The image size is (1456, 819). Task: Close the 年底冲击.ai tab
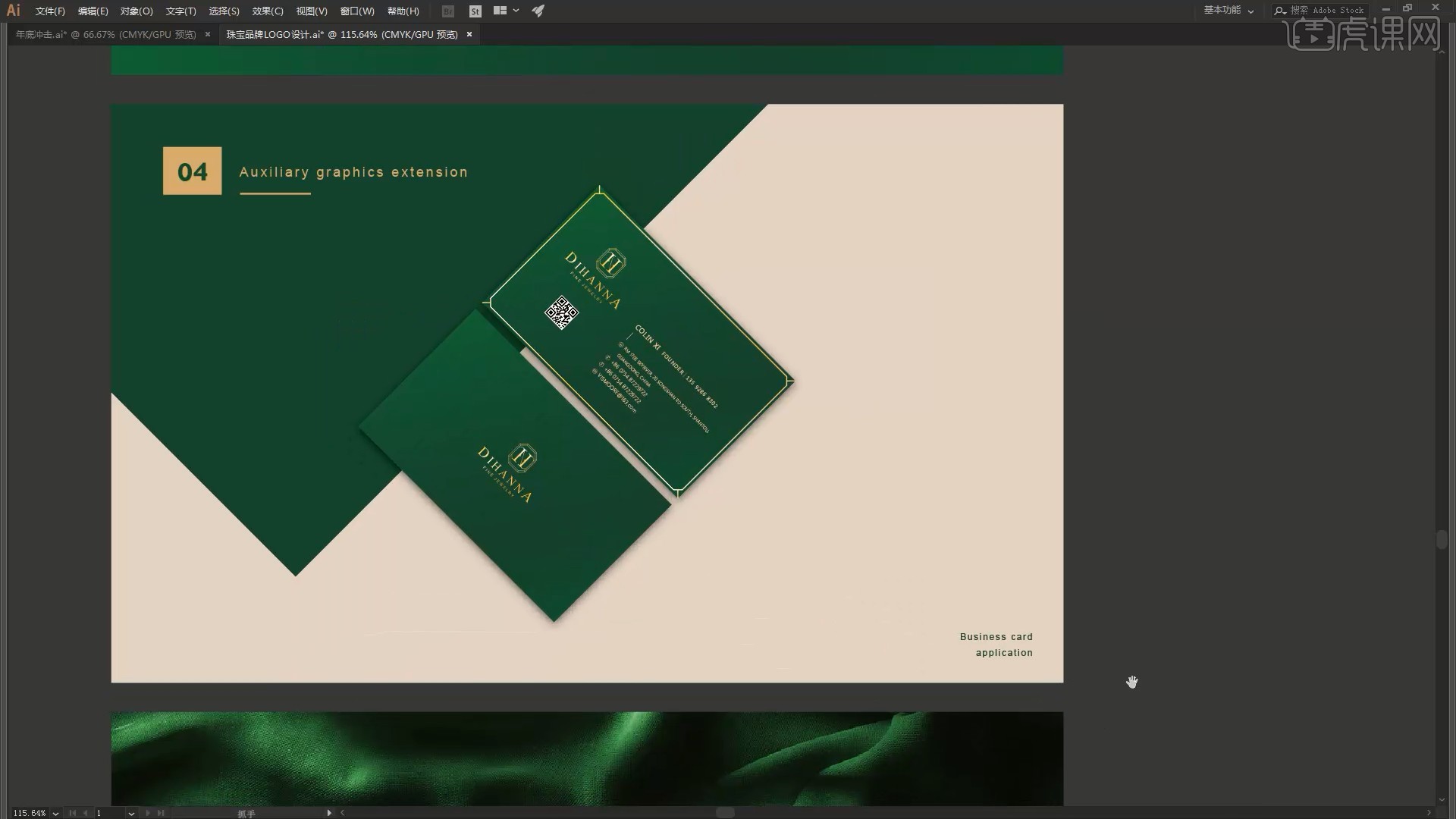click(208, 35)
